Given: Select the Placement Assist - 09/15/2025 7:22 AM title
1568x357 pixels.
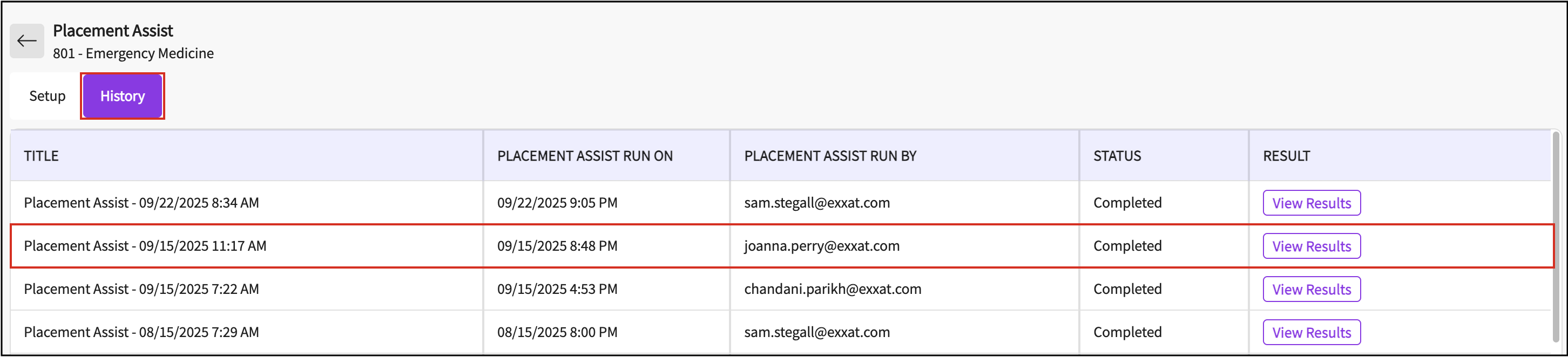Looking at the screenshot, I should pyautogui.click(x=141, y=290).
